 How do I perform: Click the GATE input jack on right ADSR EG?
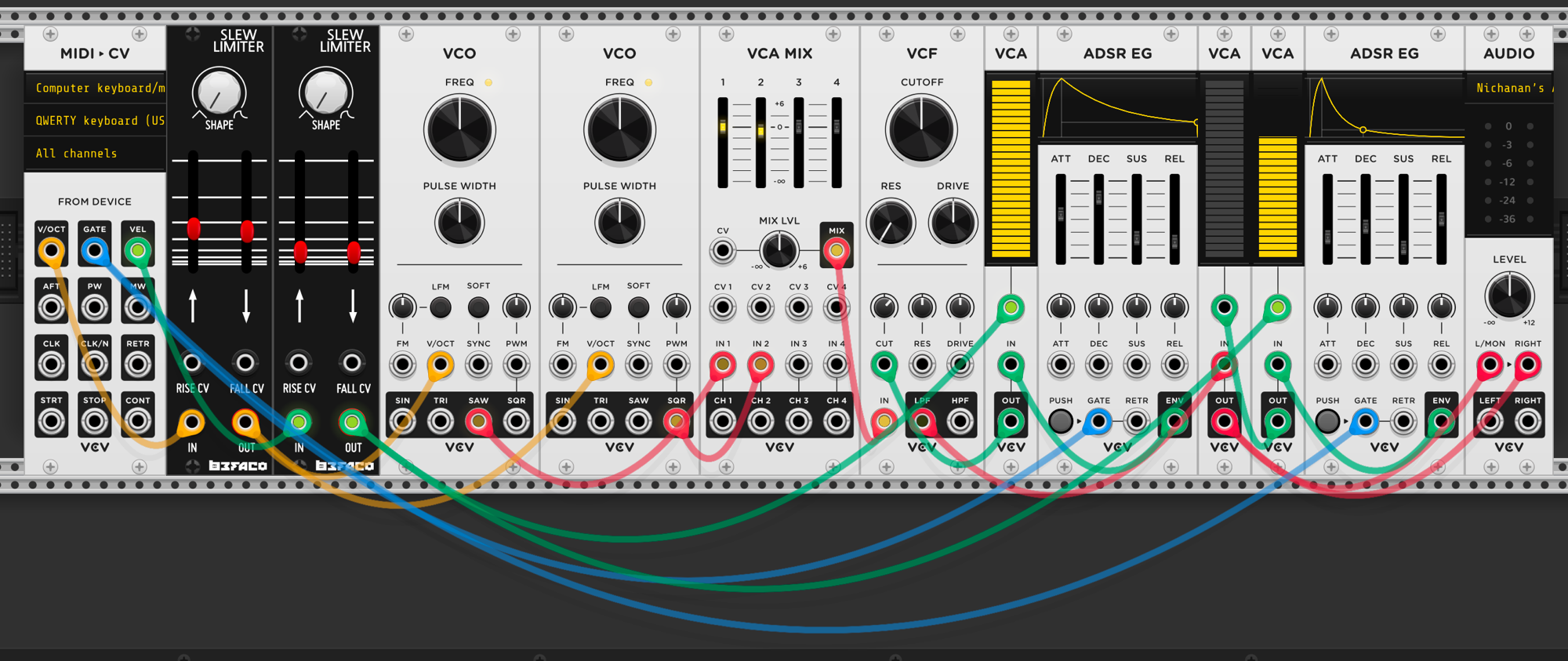click(x=1365, y=422)
